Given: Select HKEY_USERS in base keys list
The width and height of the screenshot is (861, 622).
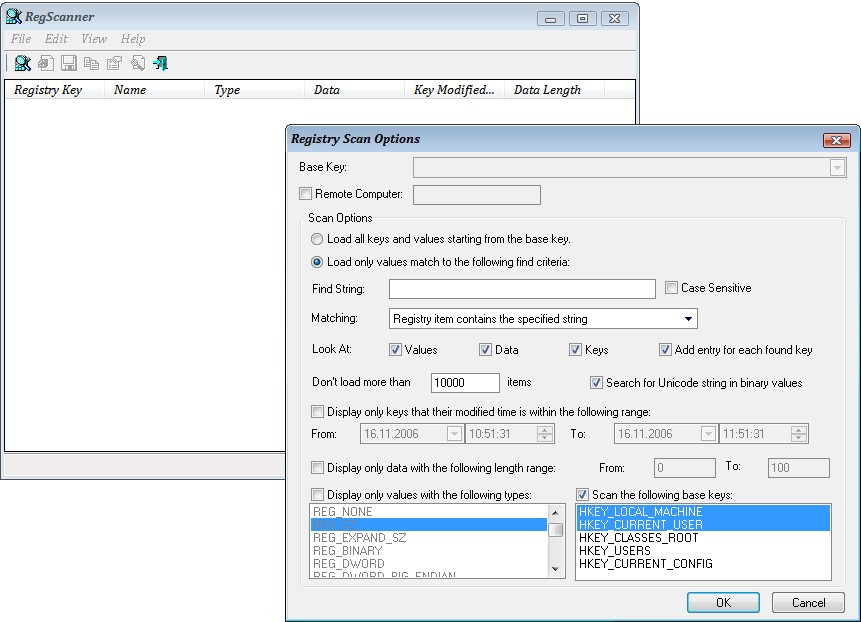Looking at the screenshot, I should (703, 551).
